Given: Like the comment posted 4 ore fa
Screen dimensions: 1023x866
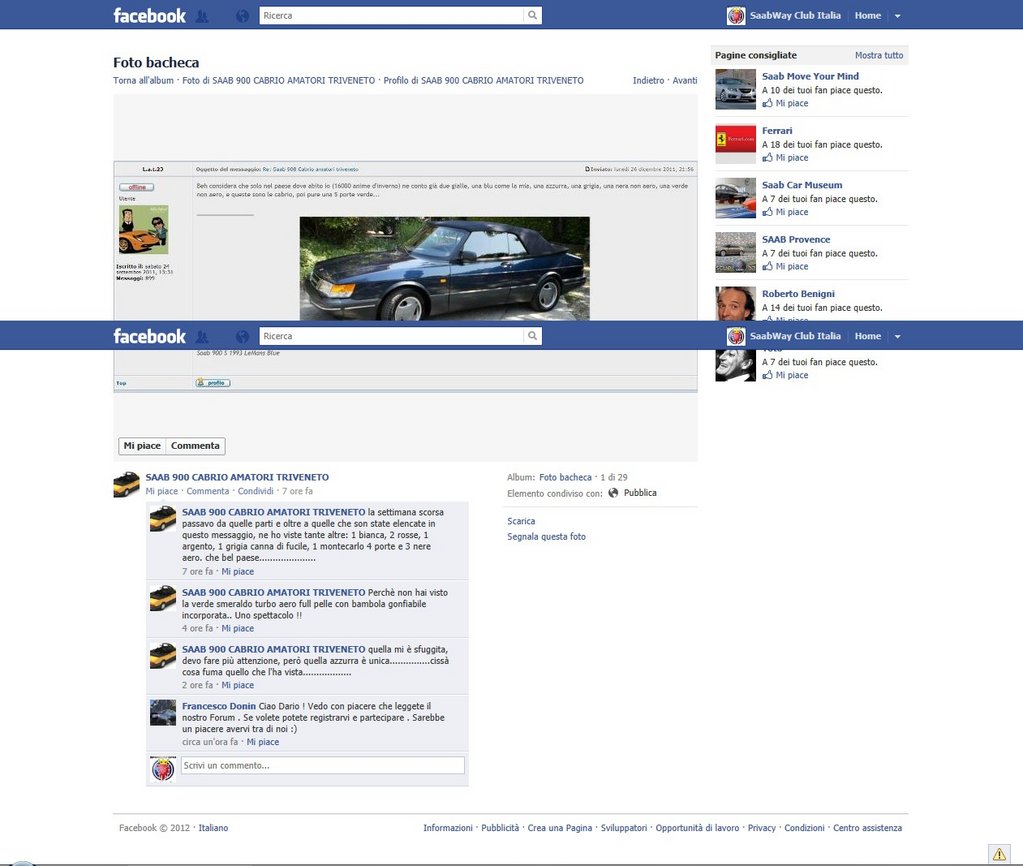Looking at the screenshot, I should 237,628.
